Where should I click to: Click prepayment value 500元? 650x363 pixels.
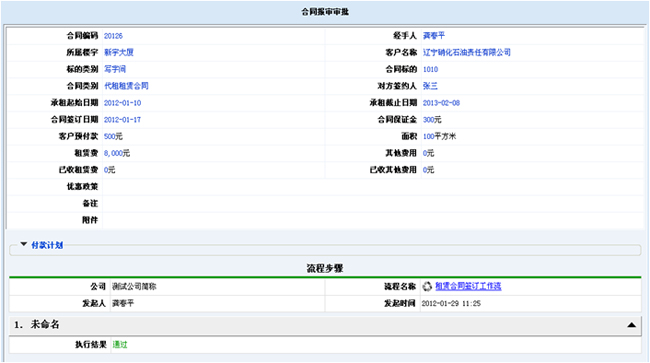tap(113, 136)
